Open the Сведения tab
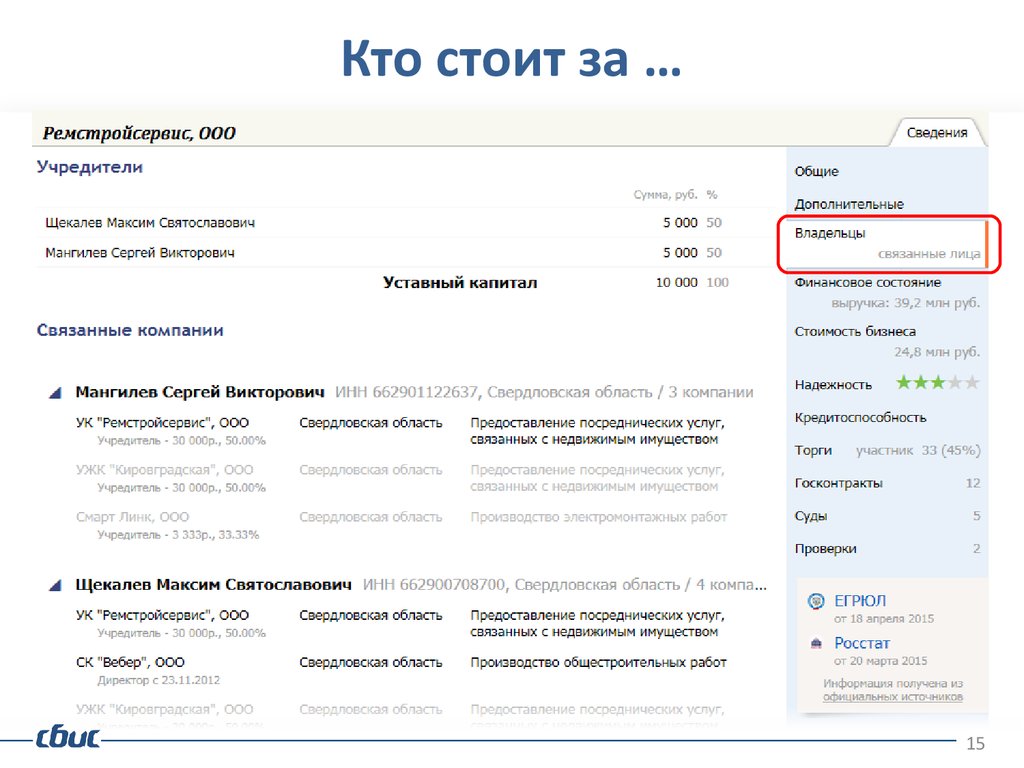 point(936,133)
